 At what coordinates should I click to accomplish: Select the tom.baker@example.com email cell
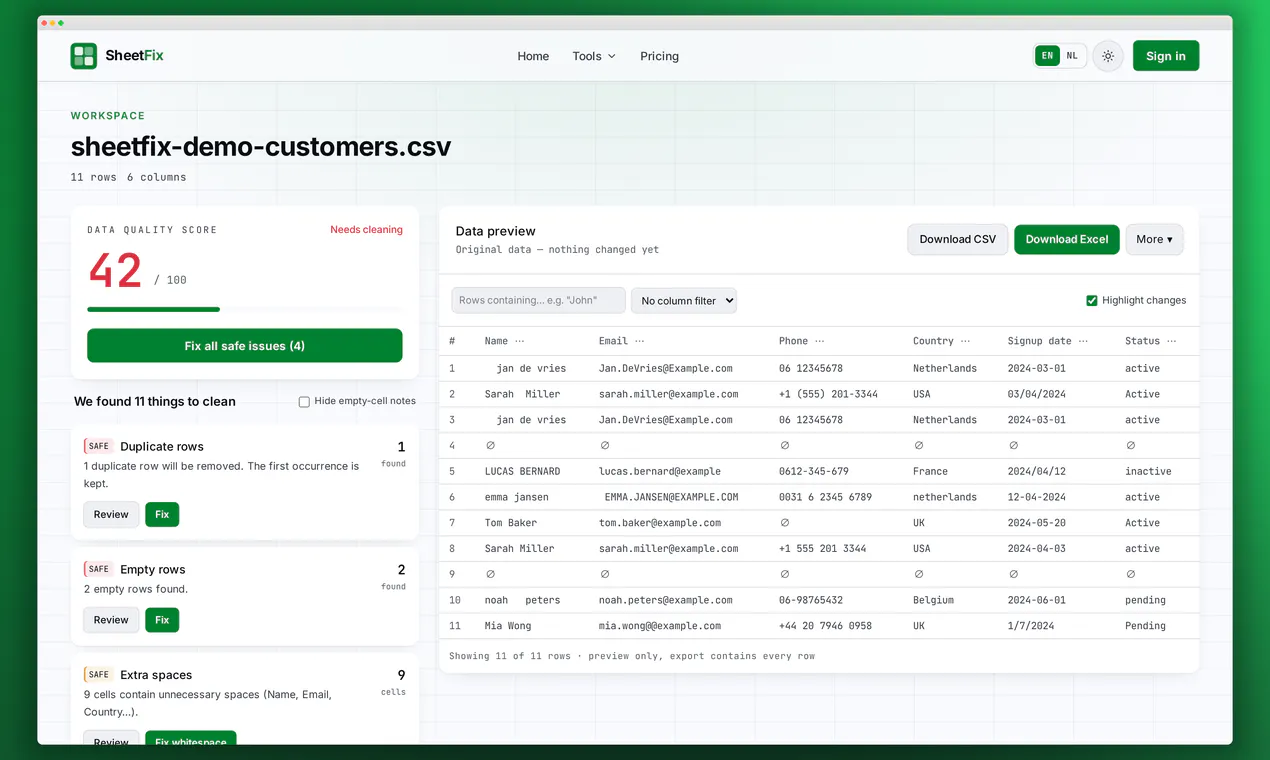660,523
